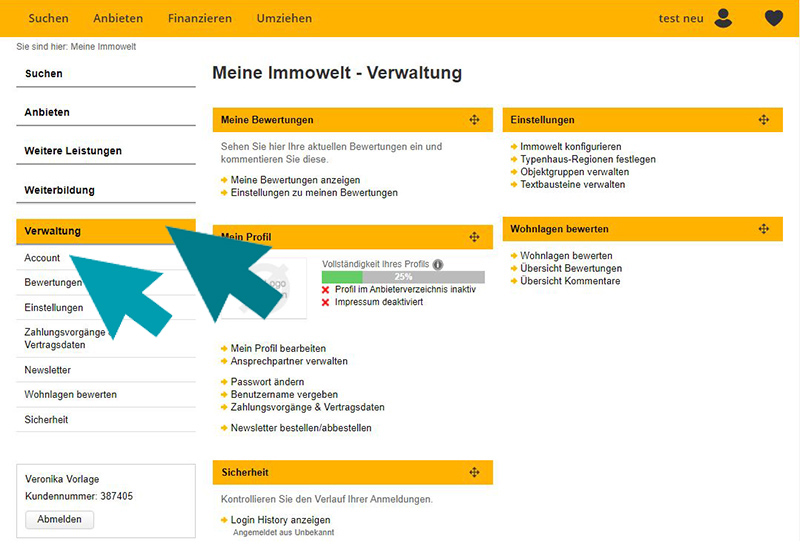Open the Umziehen top menu

tap(284, 18)
